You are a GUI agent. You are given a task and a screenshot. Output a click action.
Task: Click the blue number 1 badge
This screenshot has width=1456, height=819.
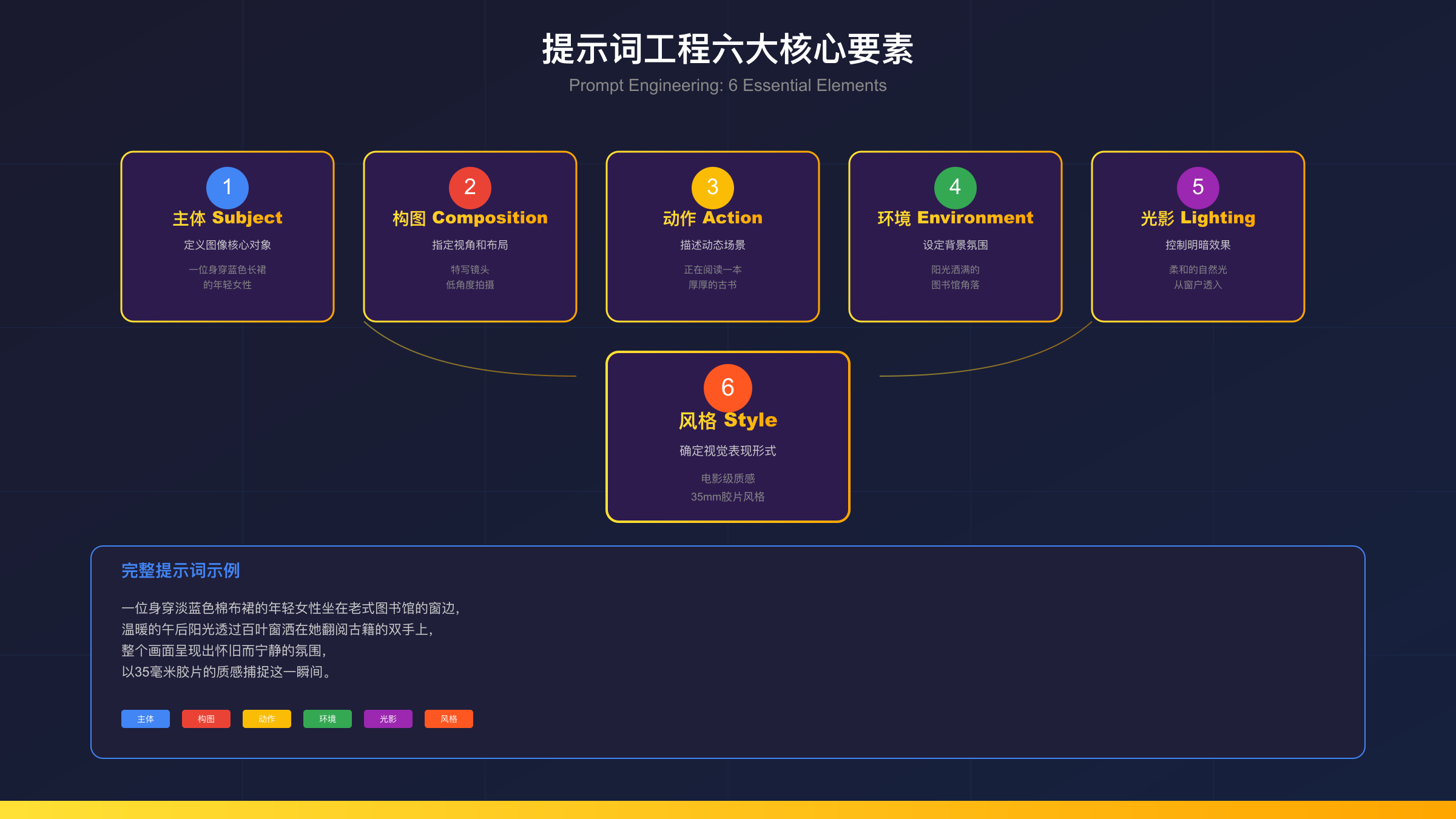pyautogui.click(x=227, y=188)
